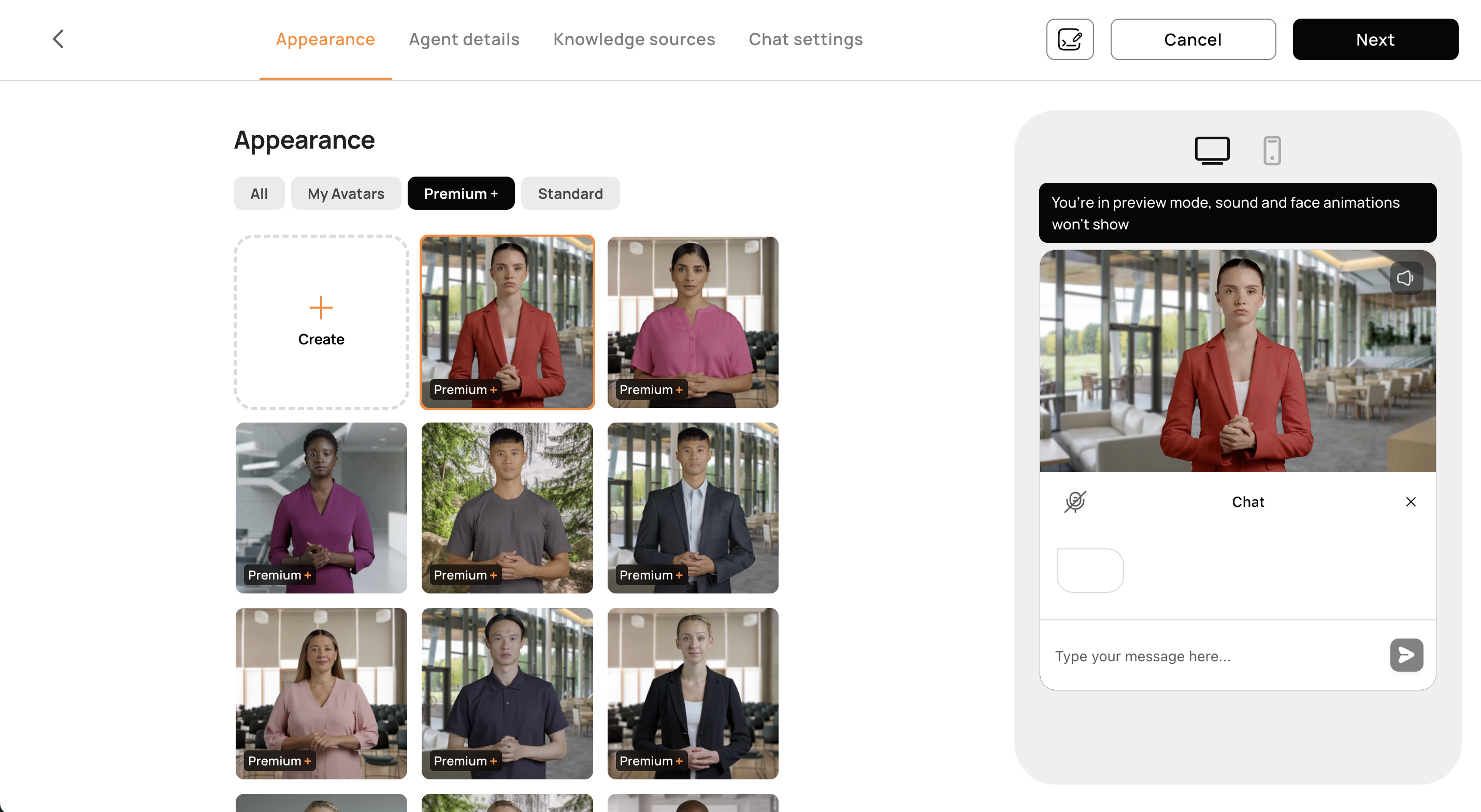Select the woman in pink blouse avatar

[x=693, y=322]
